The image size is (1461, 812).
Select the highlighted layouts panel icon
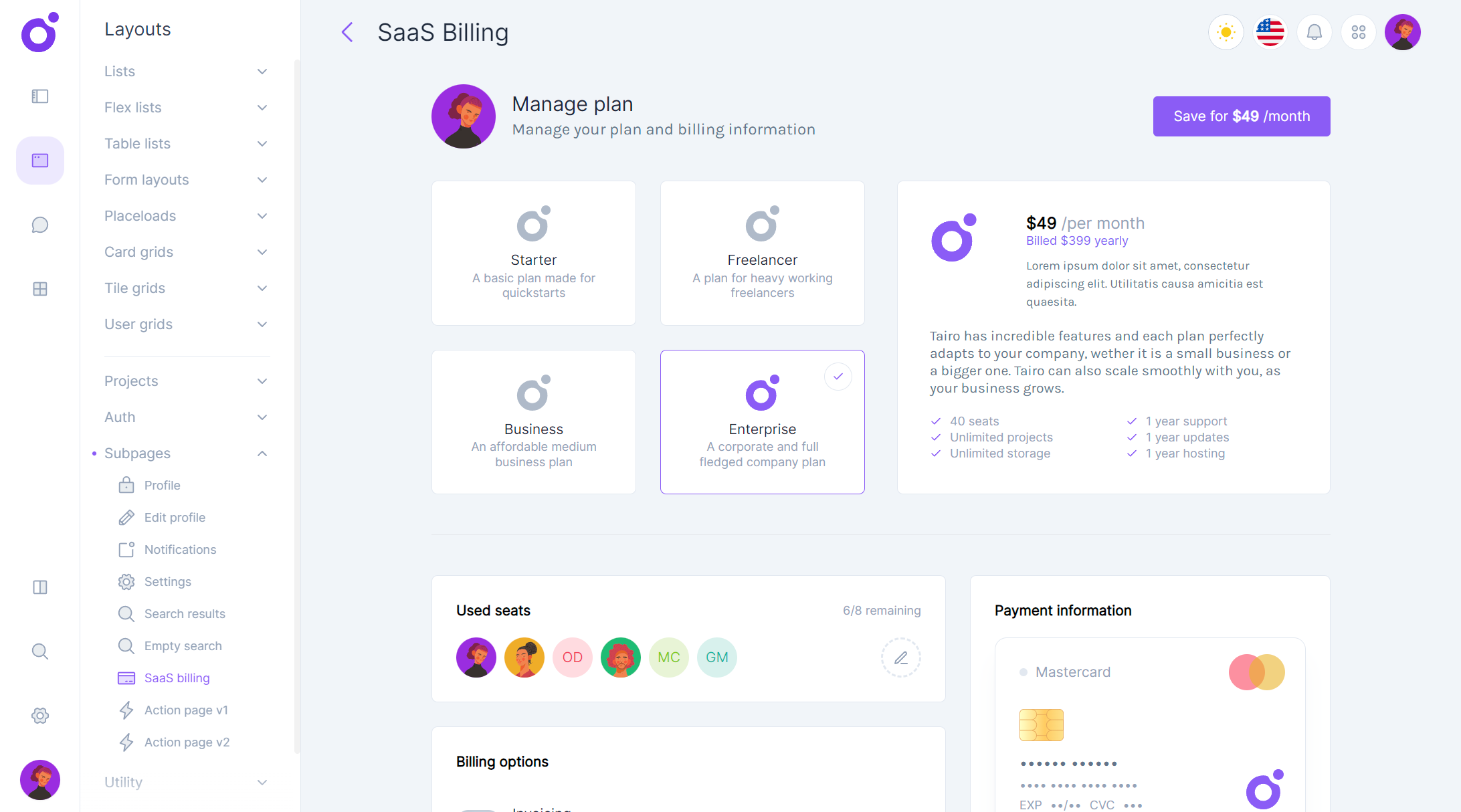(x=39, y=160)
